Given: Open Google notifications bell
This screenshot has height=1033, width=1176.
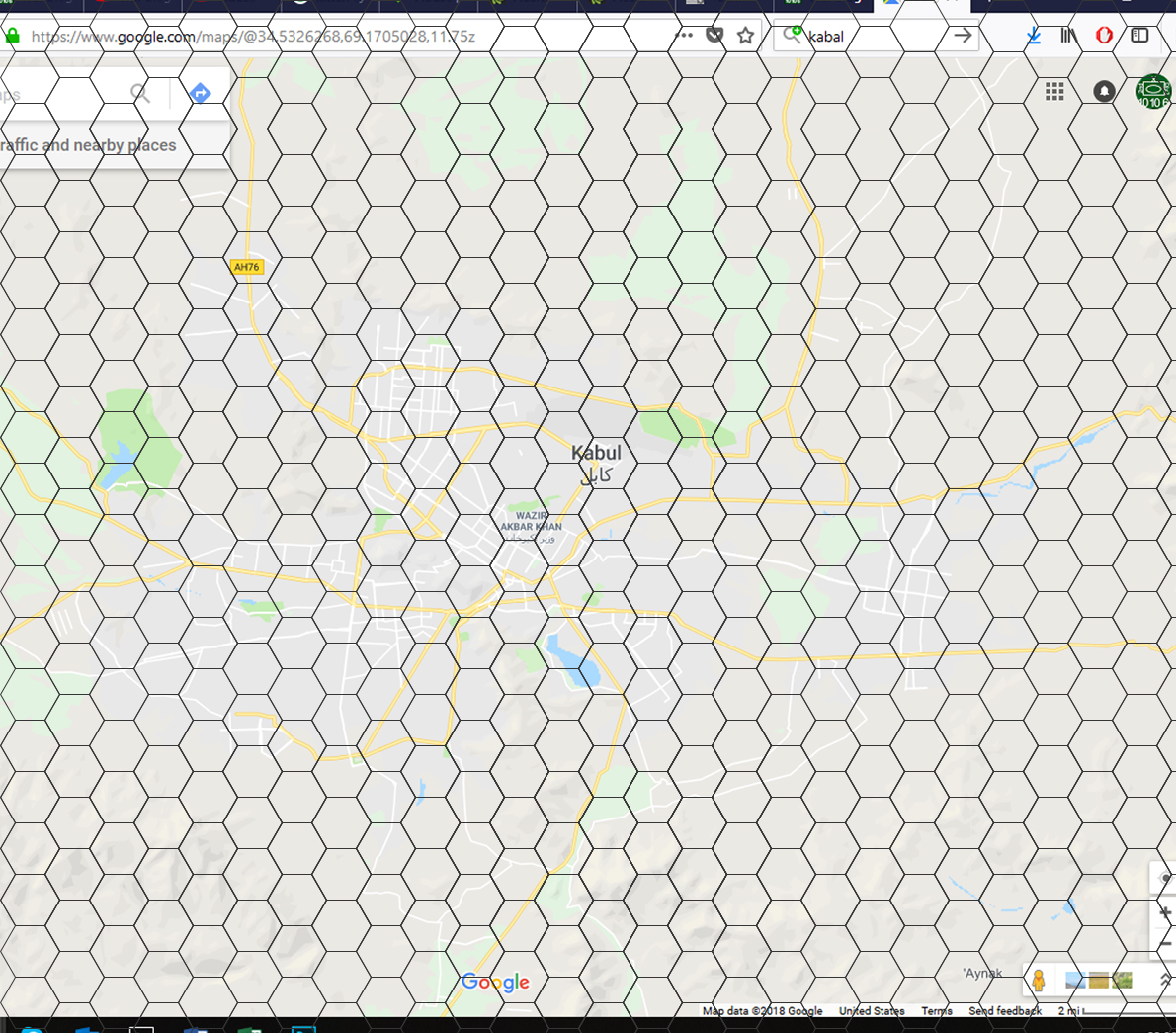Looking at the screenshot, I should [1103, 92].
